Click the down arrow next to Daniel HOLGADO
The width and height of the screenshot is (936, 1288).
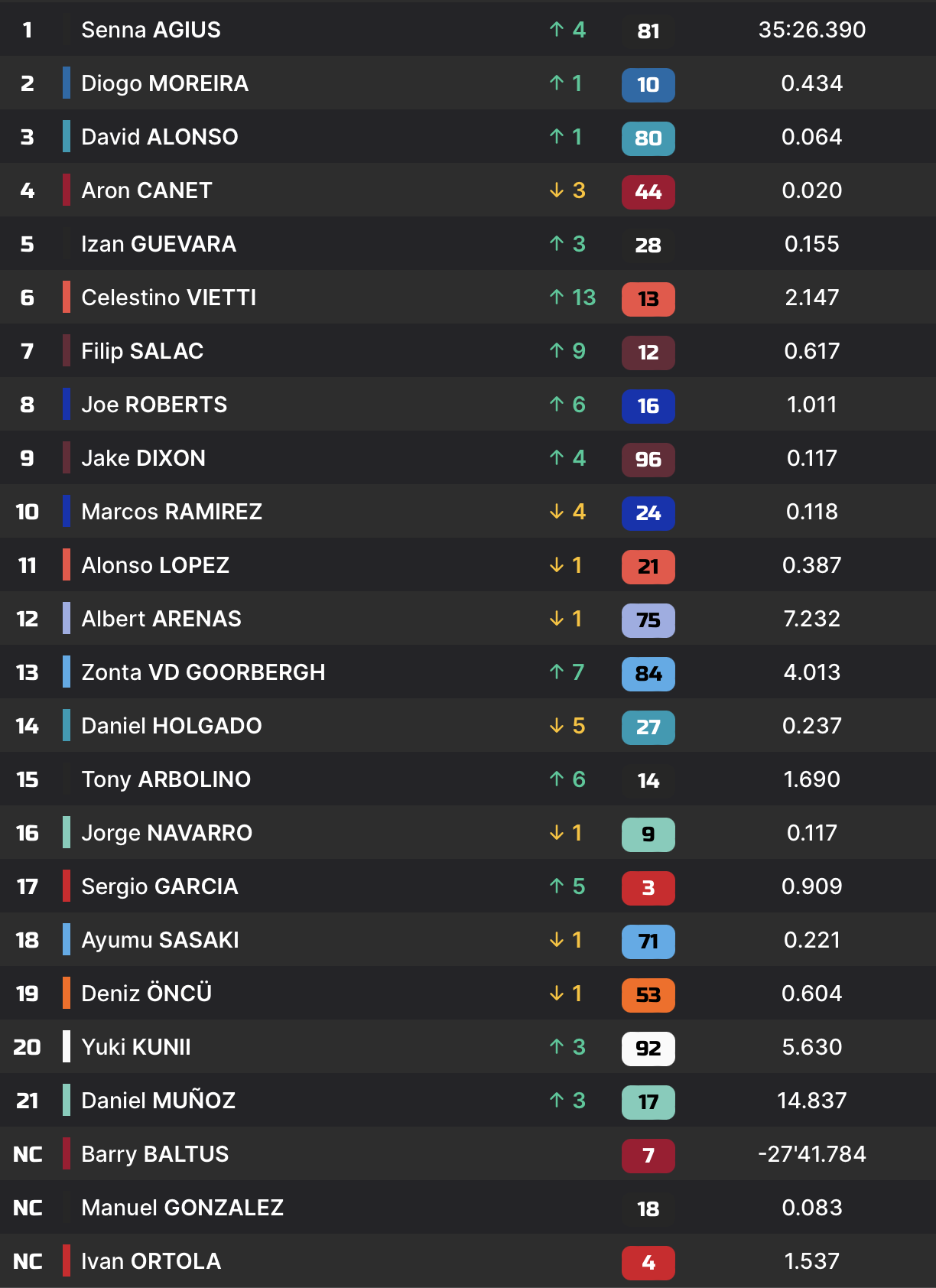tap(557, 726)
